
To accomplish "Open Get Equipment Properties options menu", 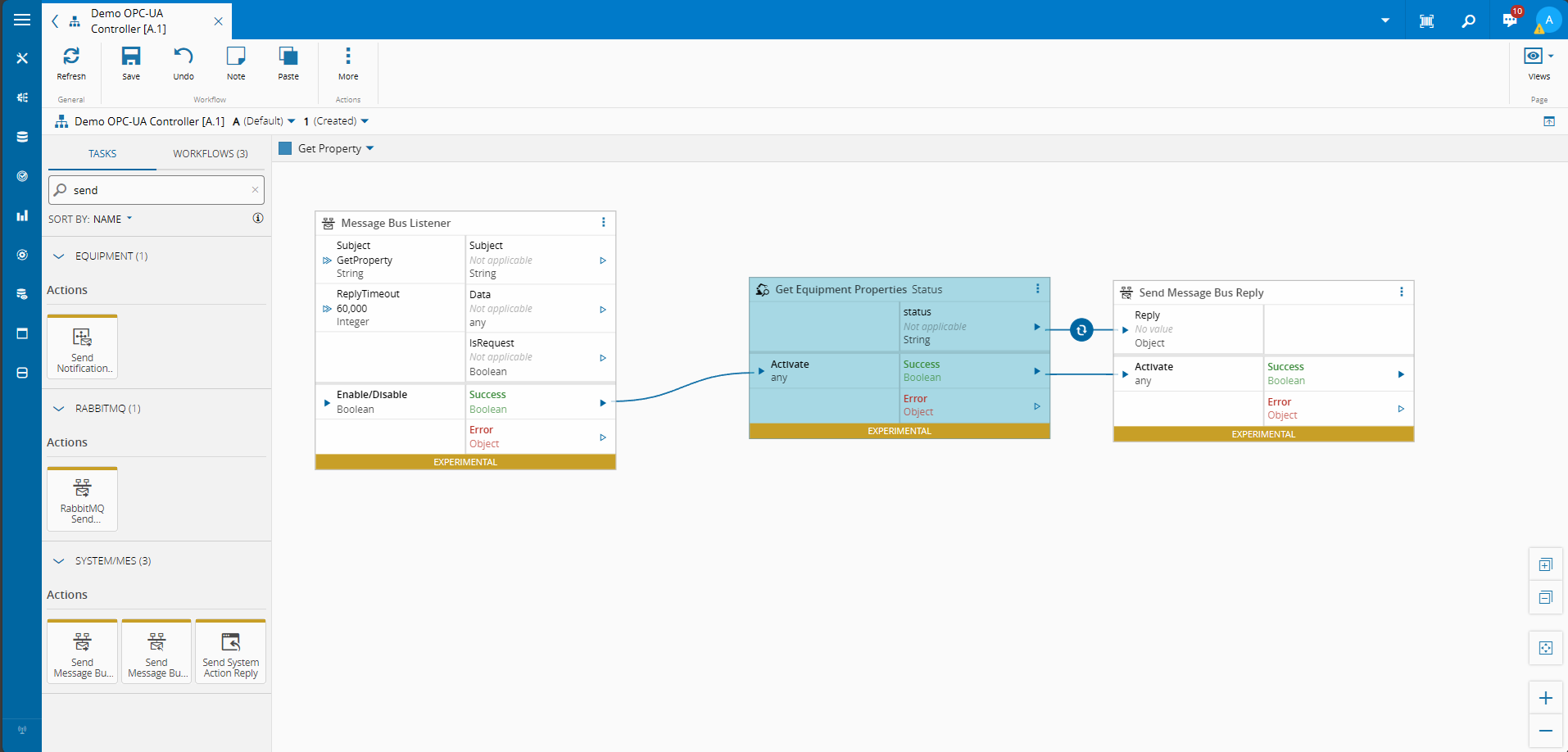I will (1037, 288).
